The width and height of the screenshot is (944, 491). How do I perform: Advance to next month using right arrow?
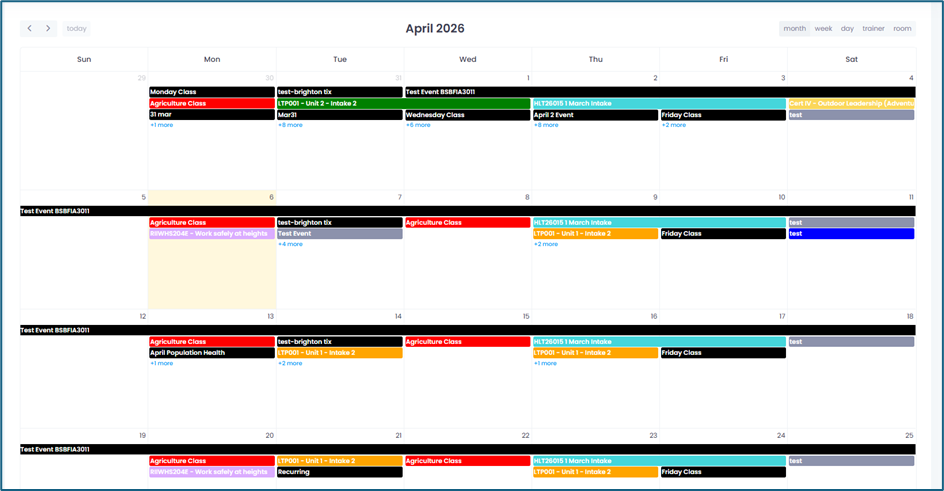[x=48, y=29]
